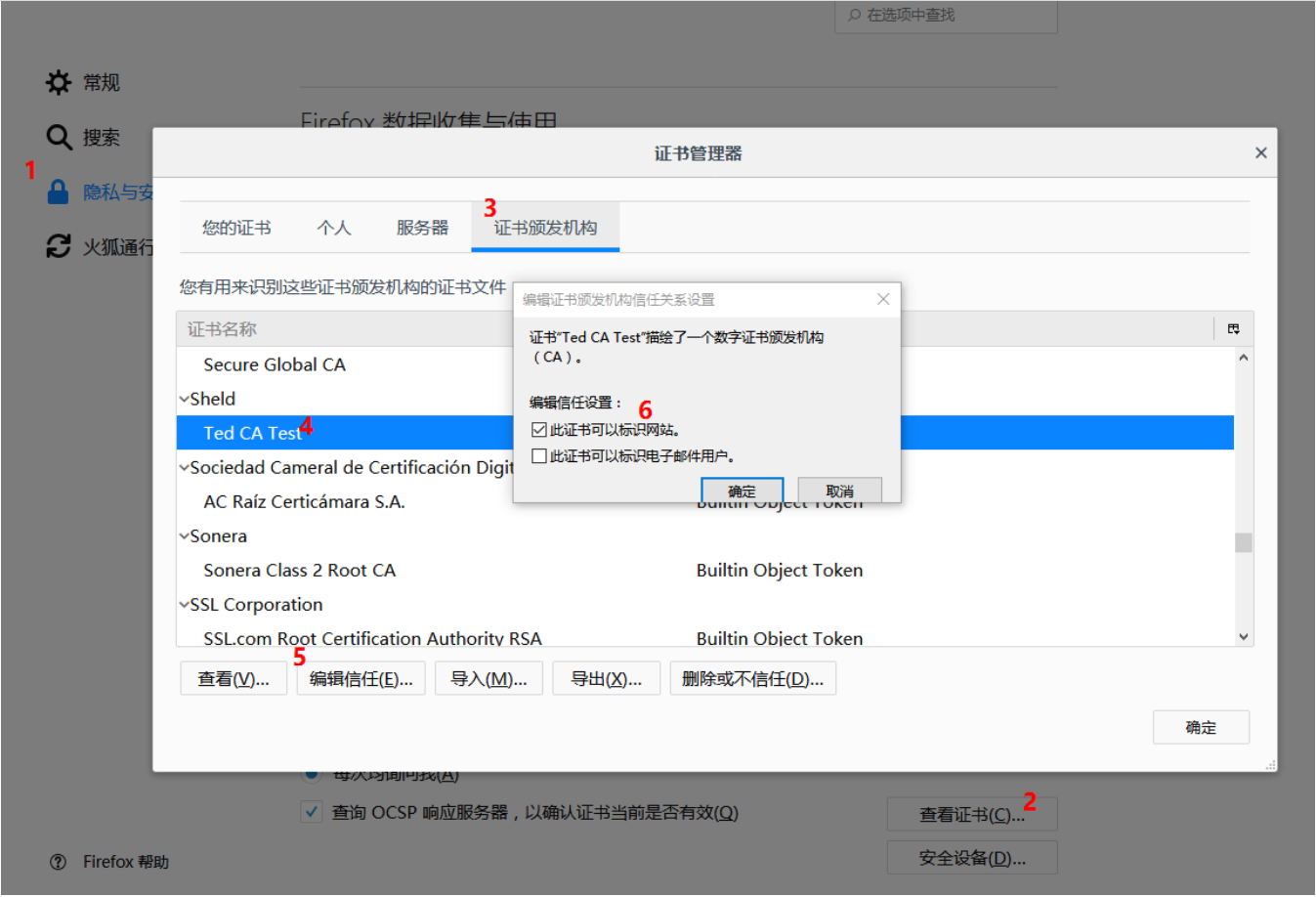Open the 常规 settings gear icon
The height and width of the screenshot is (897, 1316).
click(x=58, y=82)
